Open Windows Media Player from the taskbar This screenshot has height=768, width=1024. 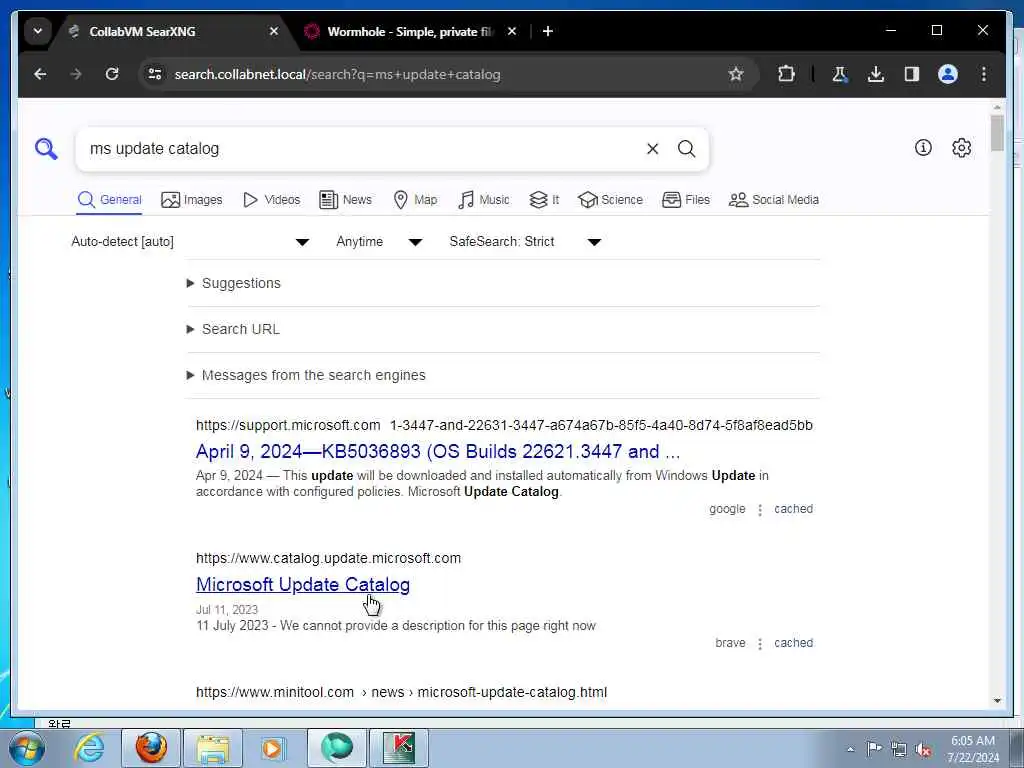pos(274,748)
